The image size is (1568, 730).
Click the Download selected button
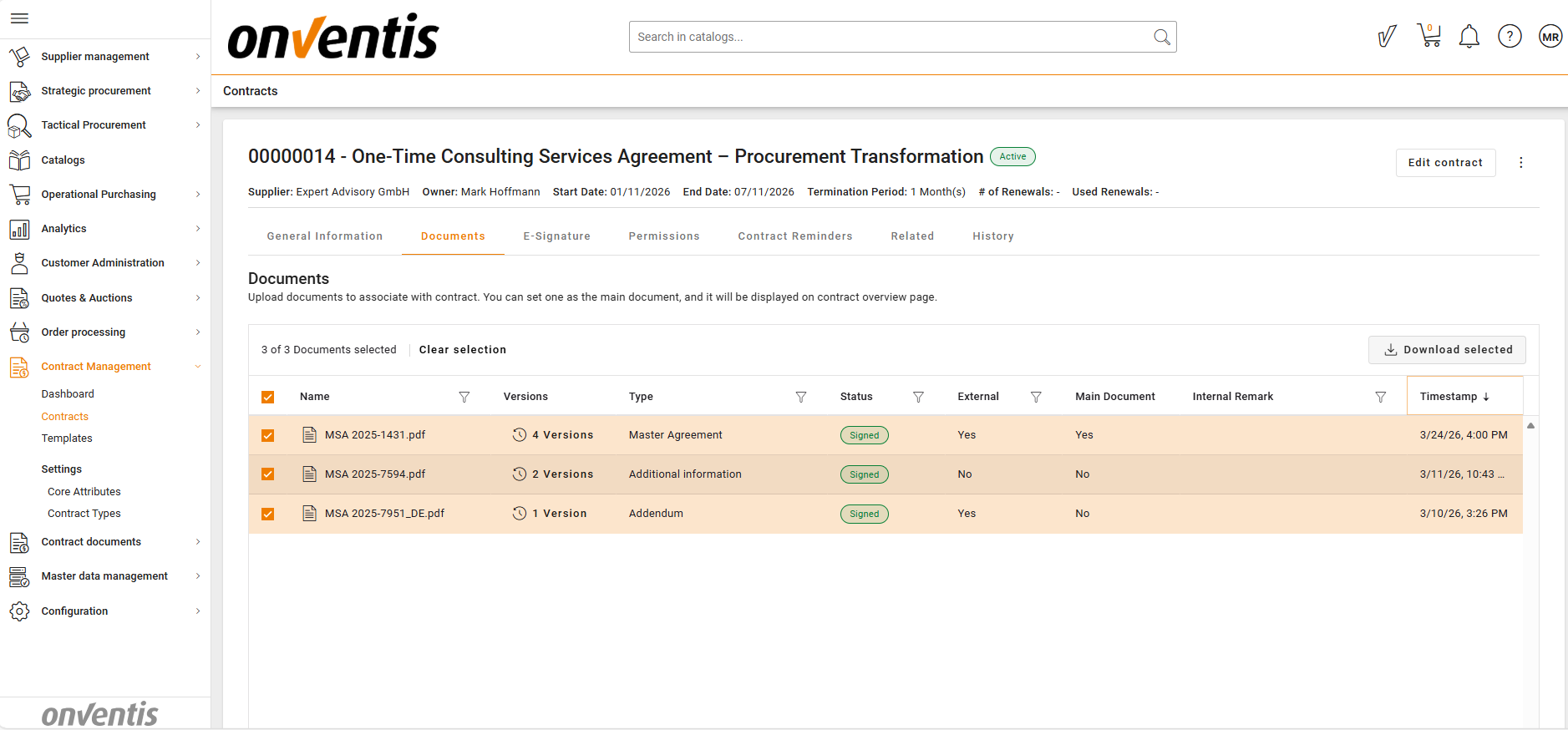point(1447,350)
